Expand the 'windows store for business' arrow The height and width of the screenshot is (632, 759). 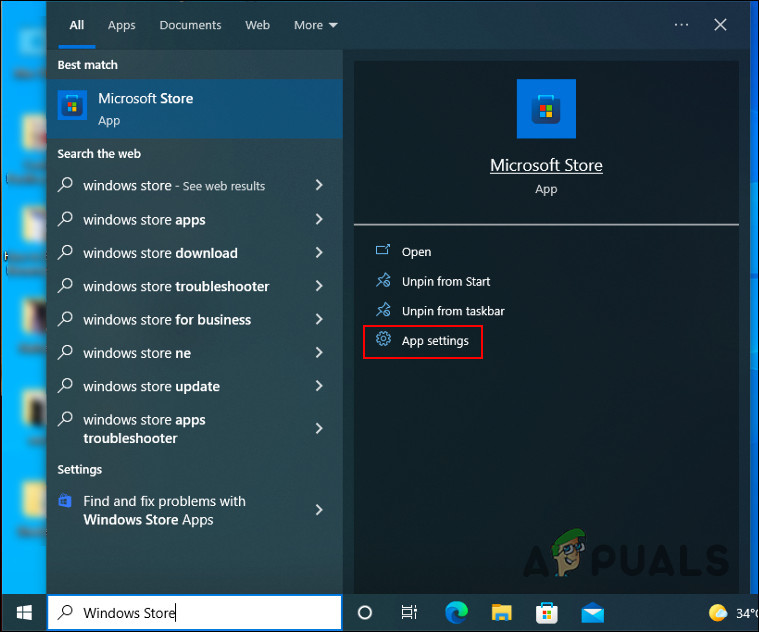pos(319,319)
